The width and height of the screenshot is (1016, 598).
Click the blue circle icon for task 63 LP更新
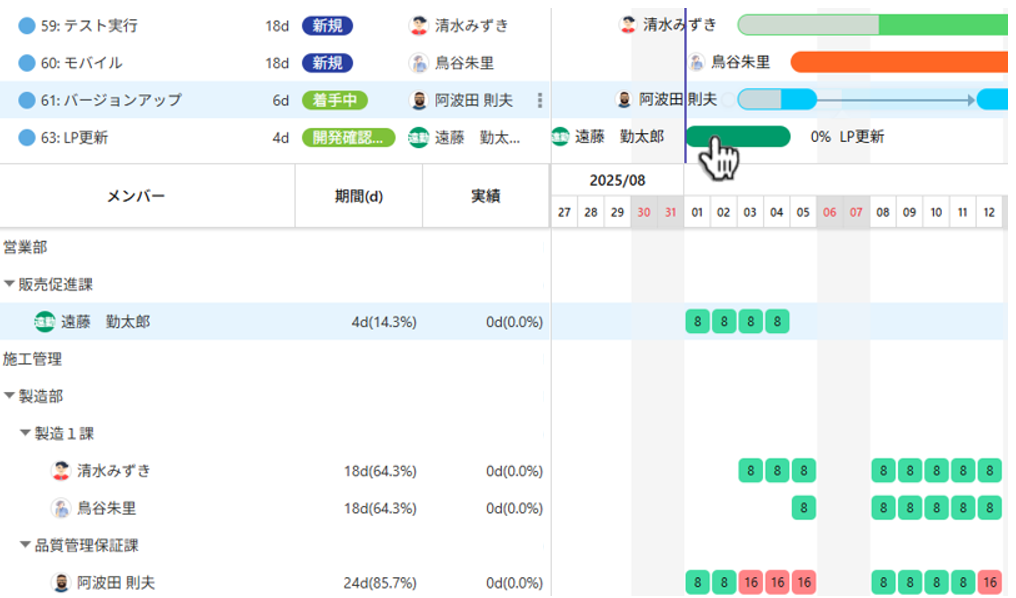27,138
